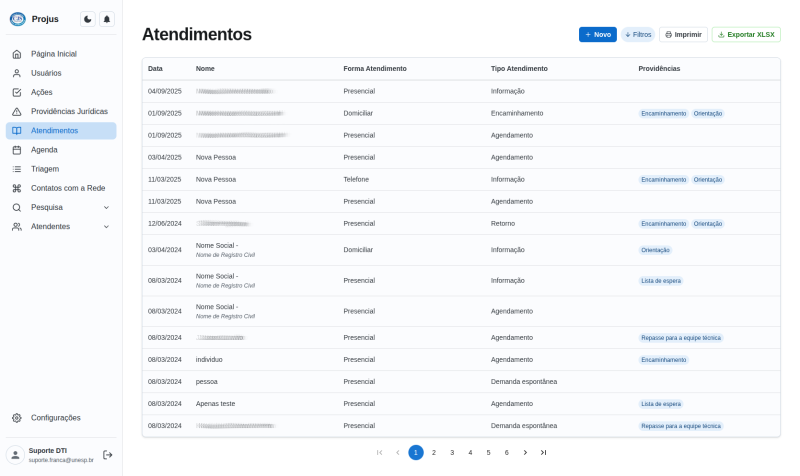Go to last page of pagination

point(543,452)
